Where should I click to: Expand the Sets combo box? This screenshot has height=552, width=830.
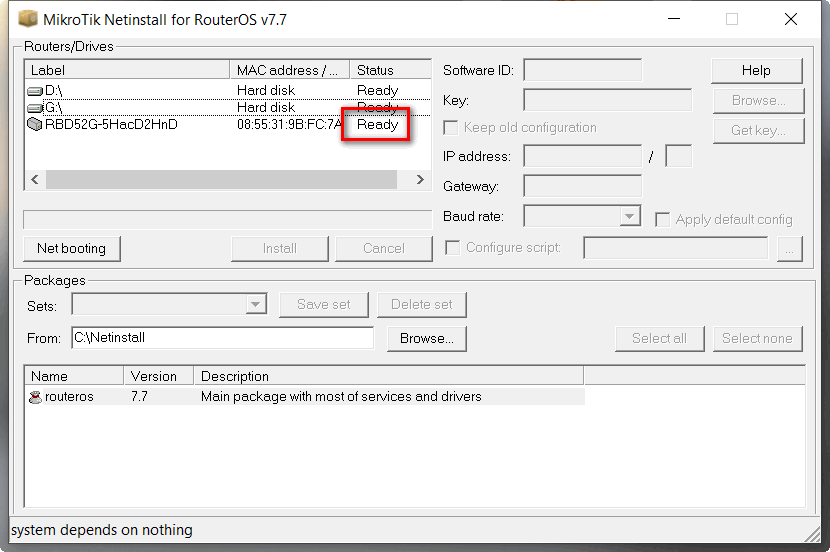coord(256,304)
